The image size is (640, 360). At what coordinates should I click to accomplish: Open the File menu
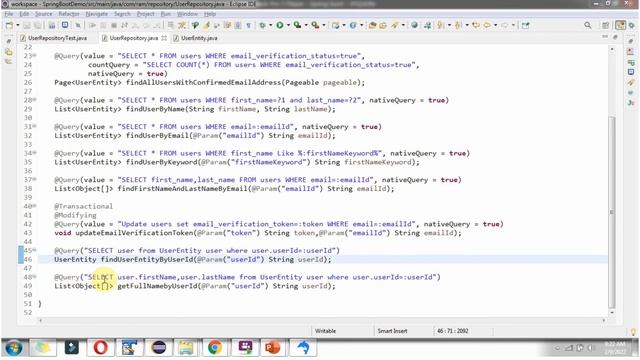(9, 14)
